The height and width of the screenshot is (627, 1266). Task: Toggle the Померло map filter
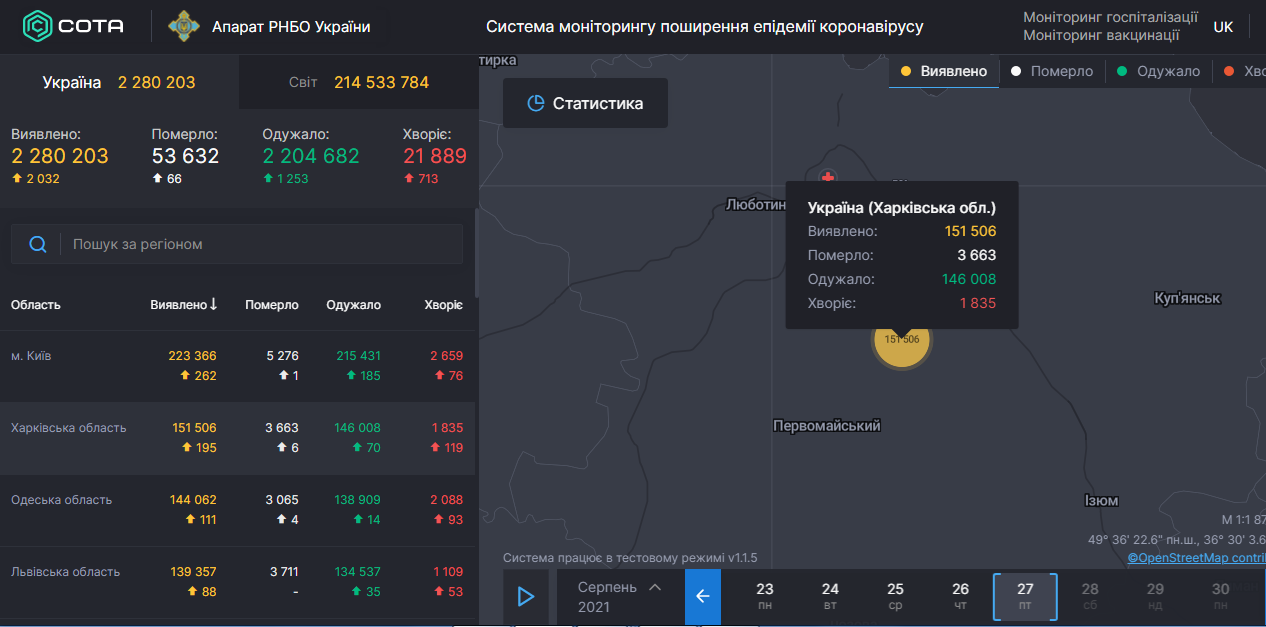click(x=1052, y=71)
